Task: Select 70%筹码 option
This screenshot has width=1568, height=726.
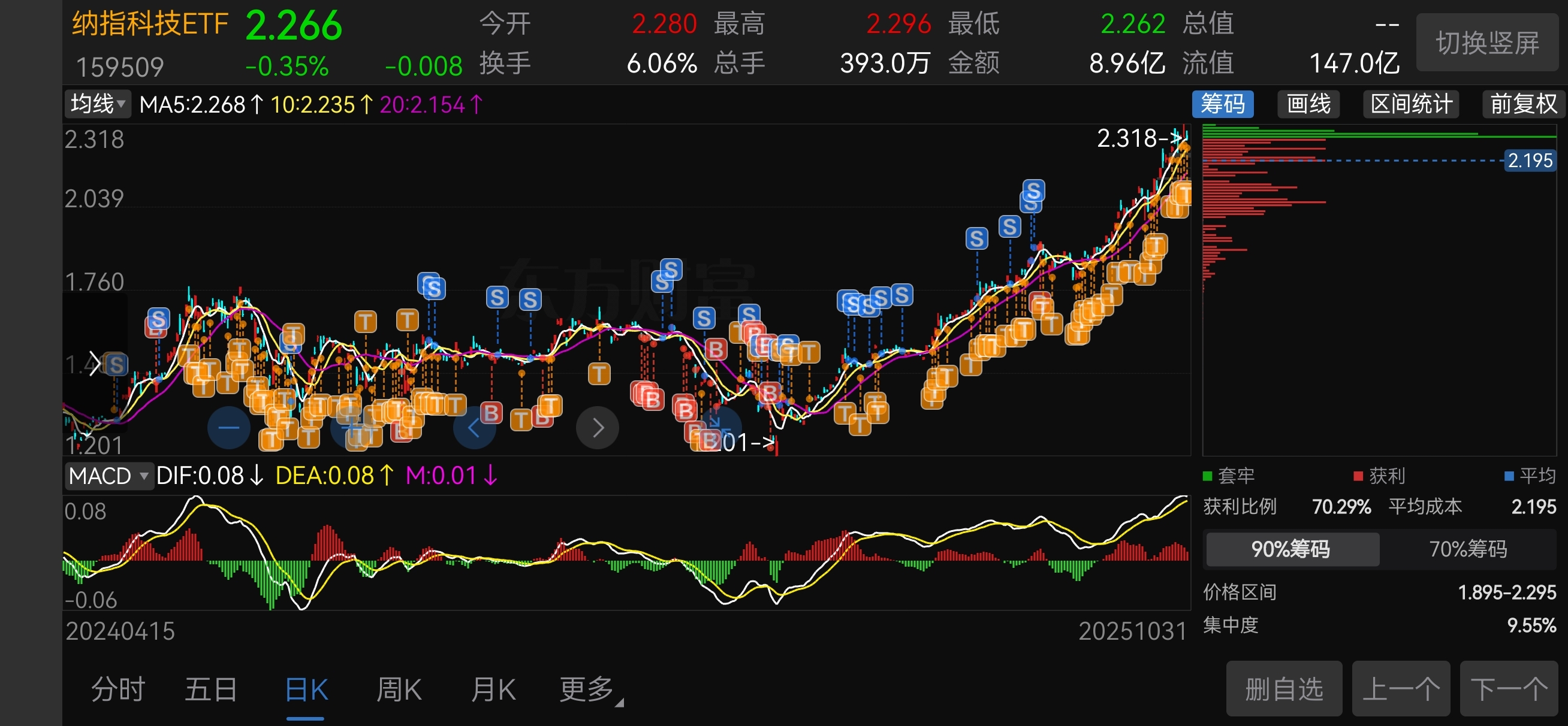Action: coord(1467,549)
